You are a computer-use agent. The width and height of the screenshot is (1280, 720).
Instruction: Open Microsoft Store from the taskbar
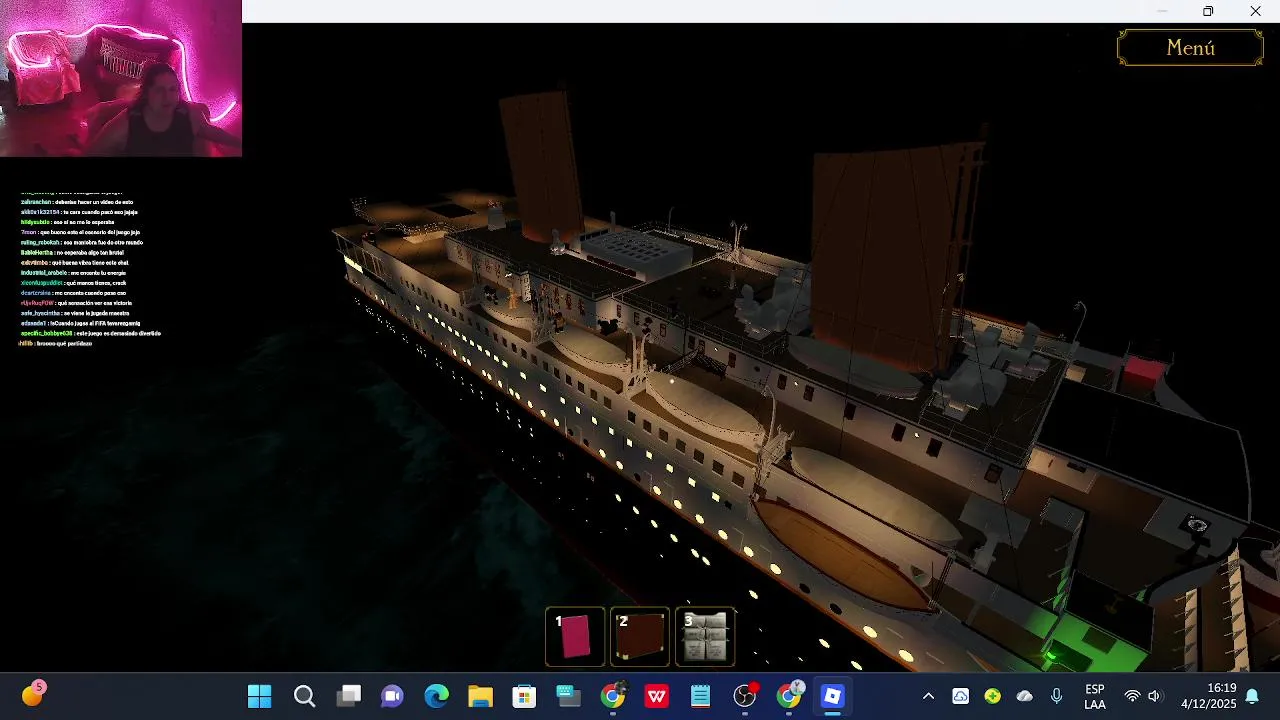pos(524,697)
